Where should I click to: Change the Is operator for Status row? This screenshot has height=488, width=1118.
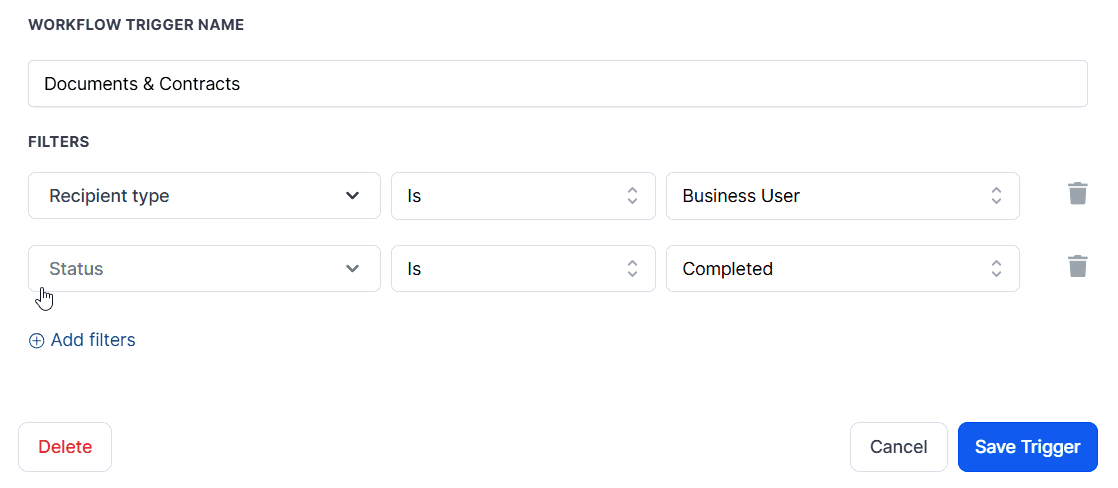[x=523, y=268]
